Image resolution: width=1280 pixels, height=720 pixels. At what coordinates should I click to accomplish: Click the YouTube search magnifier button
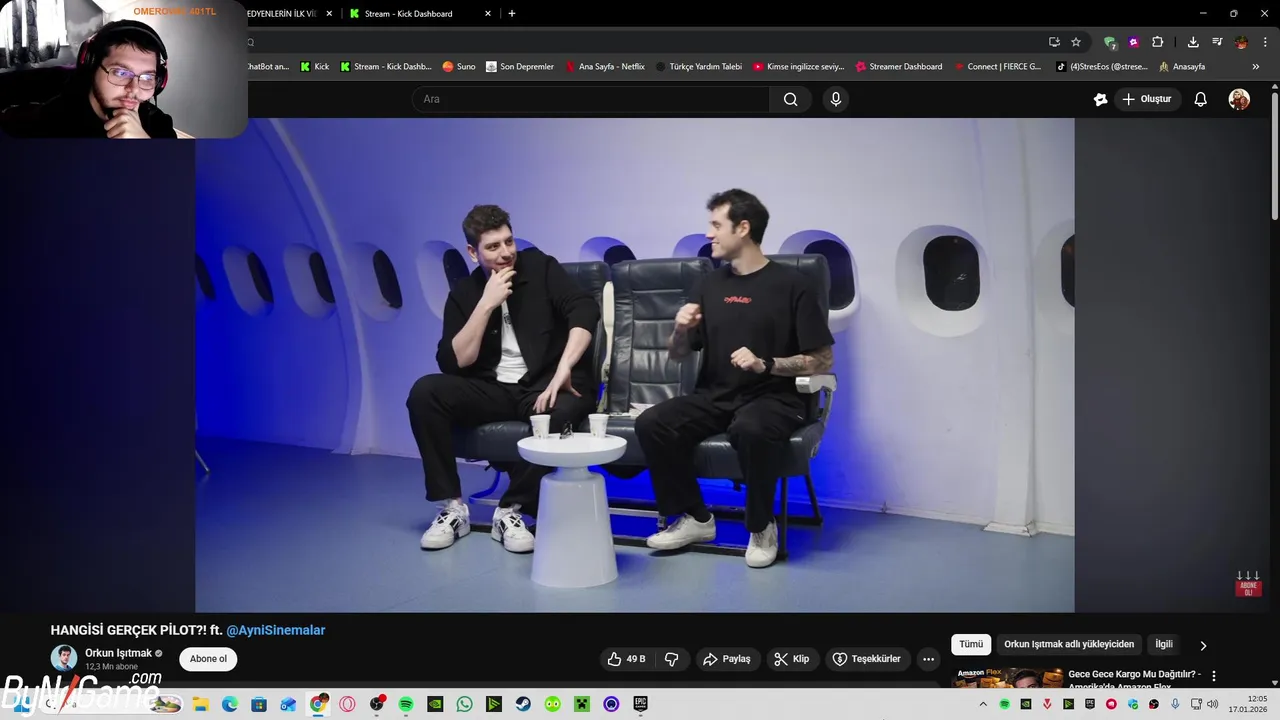click(x=790, y=99)
